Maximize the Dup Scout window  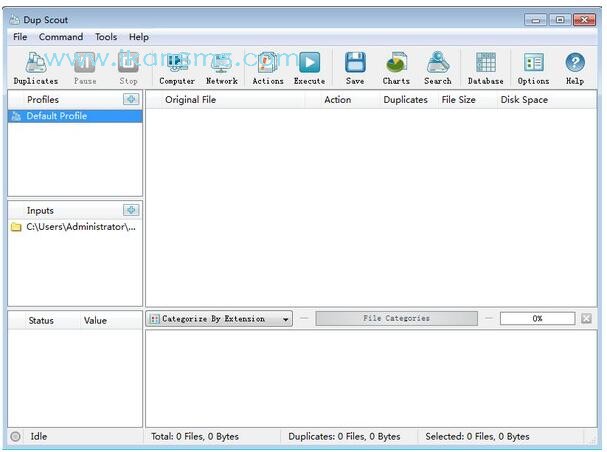(560, 20)
